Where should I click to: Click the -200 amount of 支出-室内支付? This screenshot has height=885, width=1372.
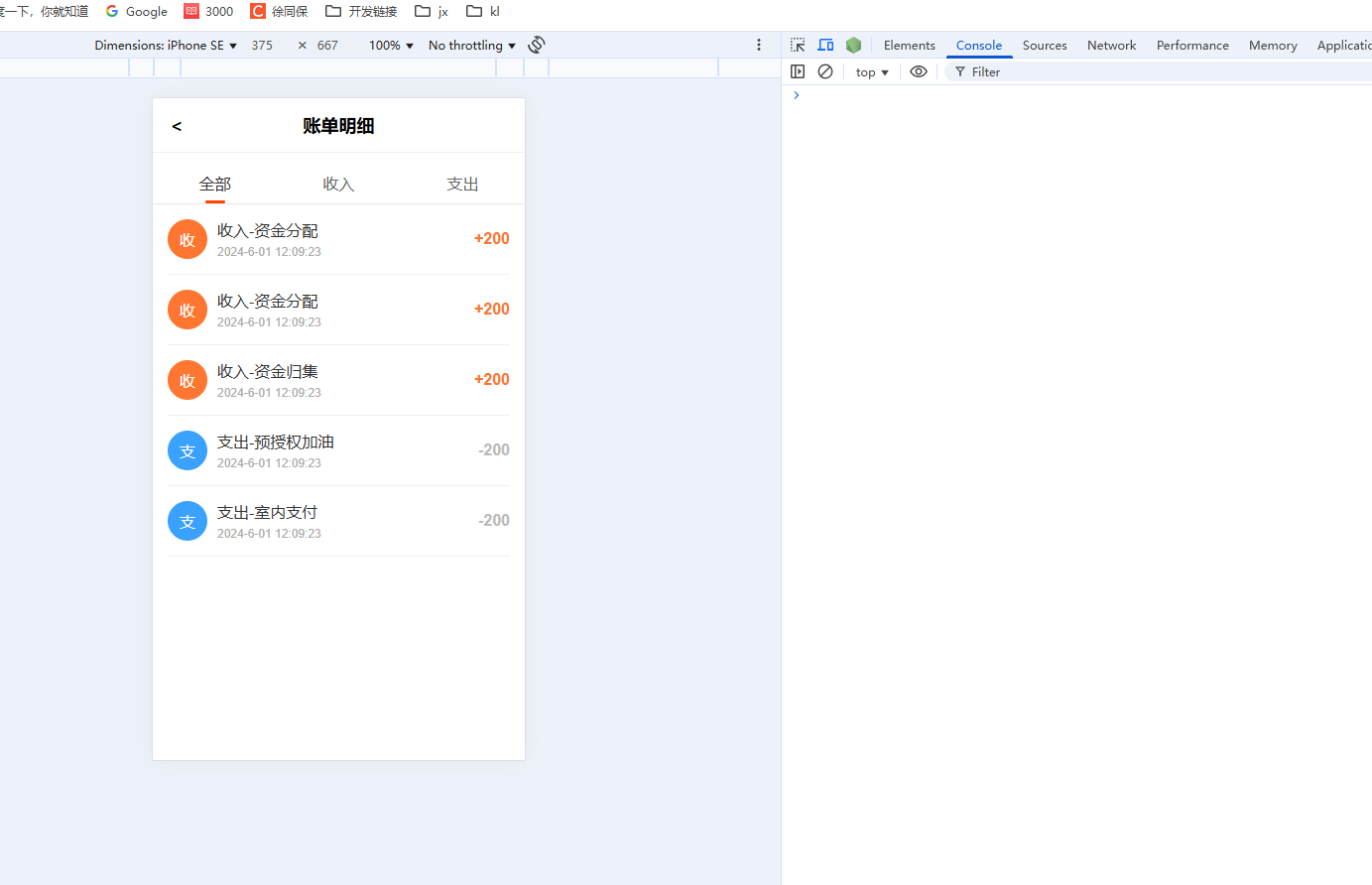(x=494, y=520)
